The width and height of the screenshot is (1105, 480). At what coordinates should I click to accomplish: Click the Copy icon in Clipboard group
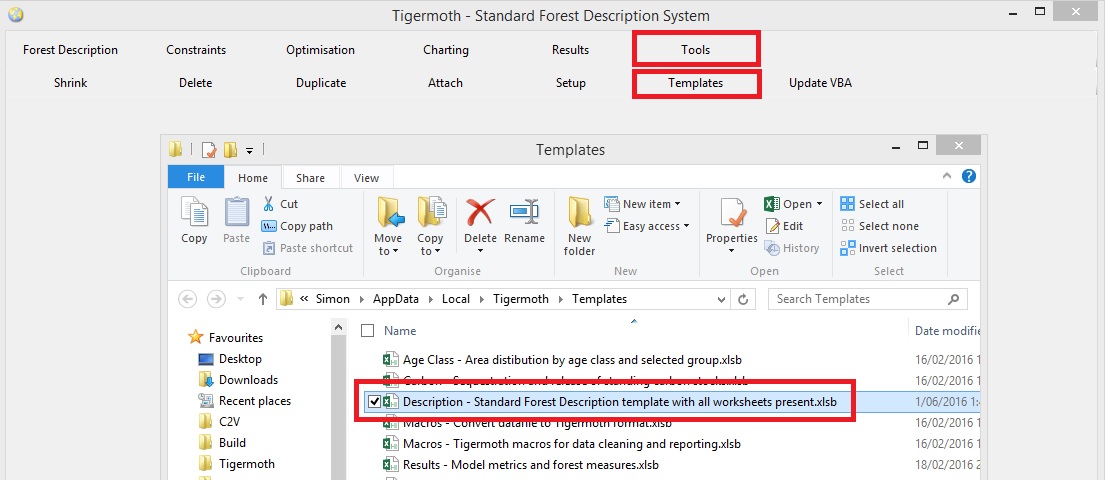[x=194, y=213]
